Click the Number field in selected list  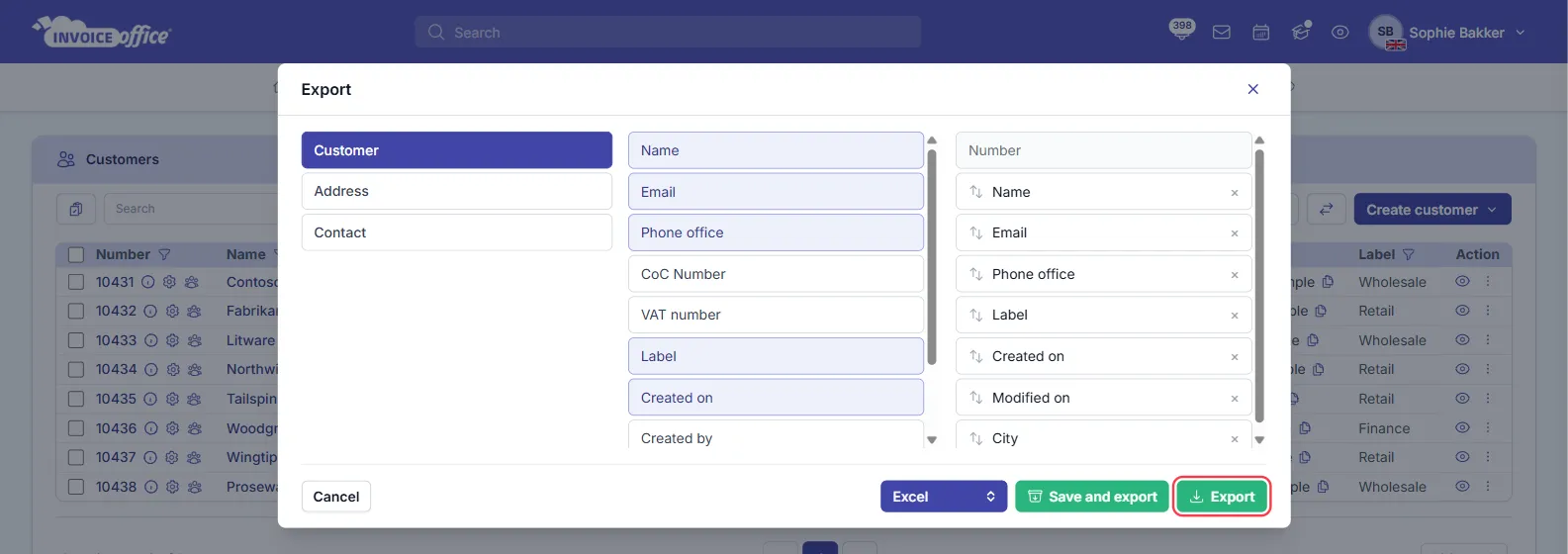pyautogui.click(x=1103, y=150)
